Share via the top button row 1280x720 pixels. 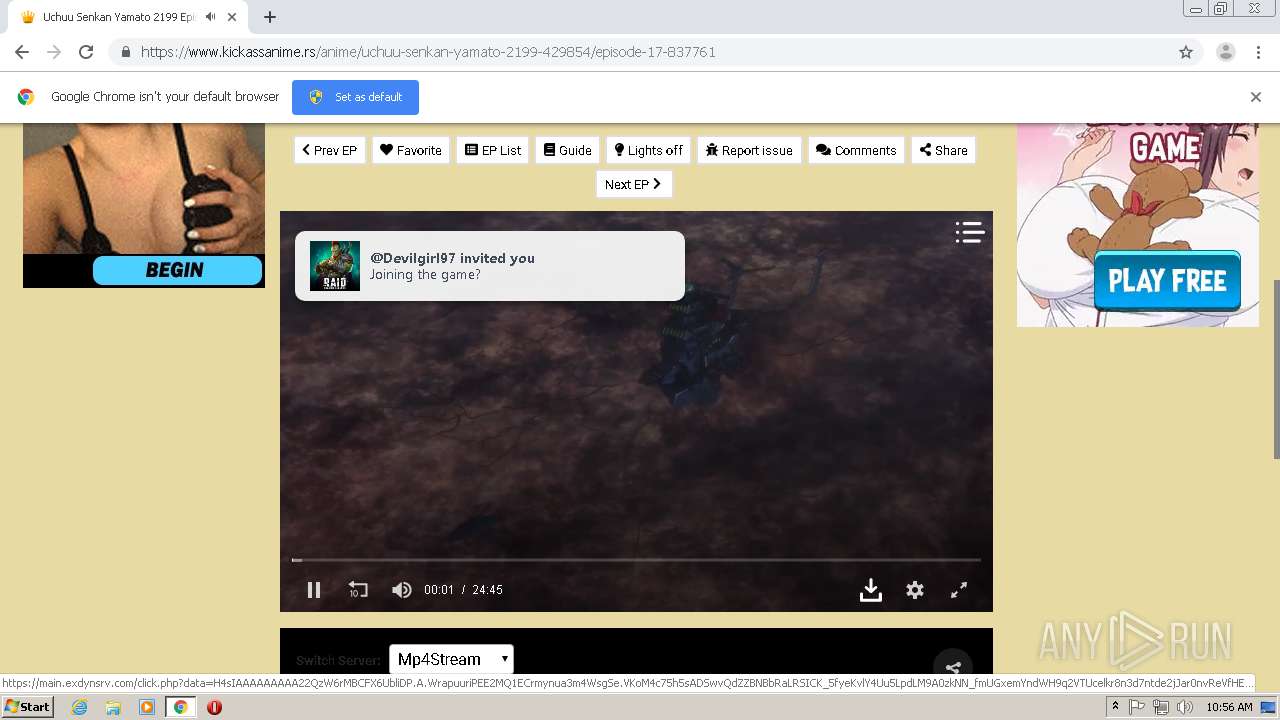943,150
